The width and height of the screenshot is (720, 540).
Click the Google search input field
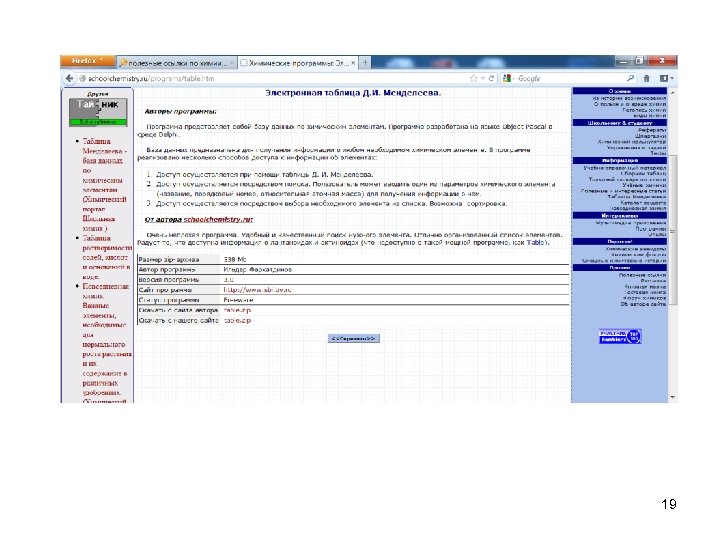point(569,79)
